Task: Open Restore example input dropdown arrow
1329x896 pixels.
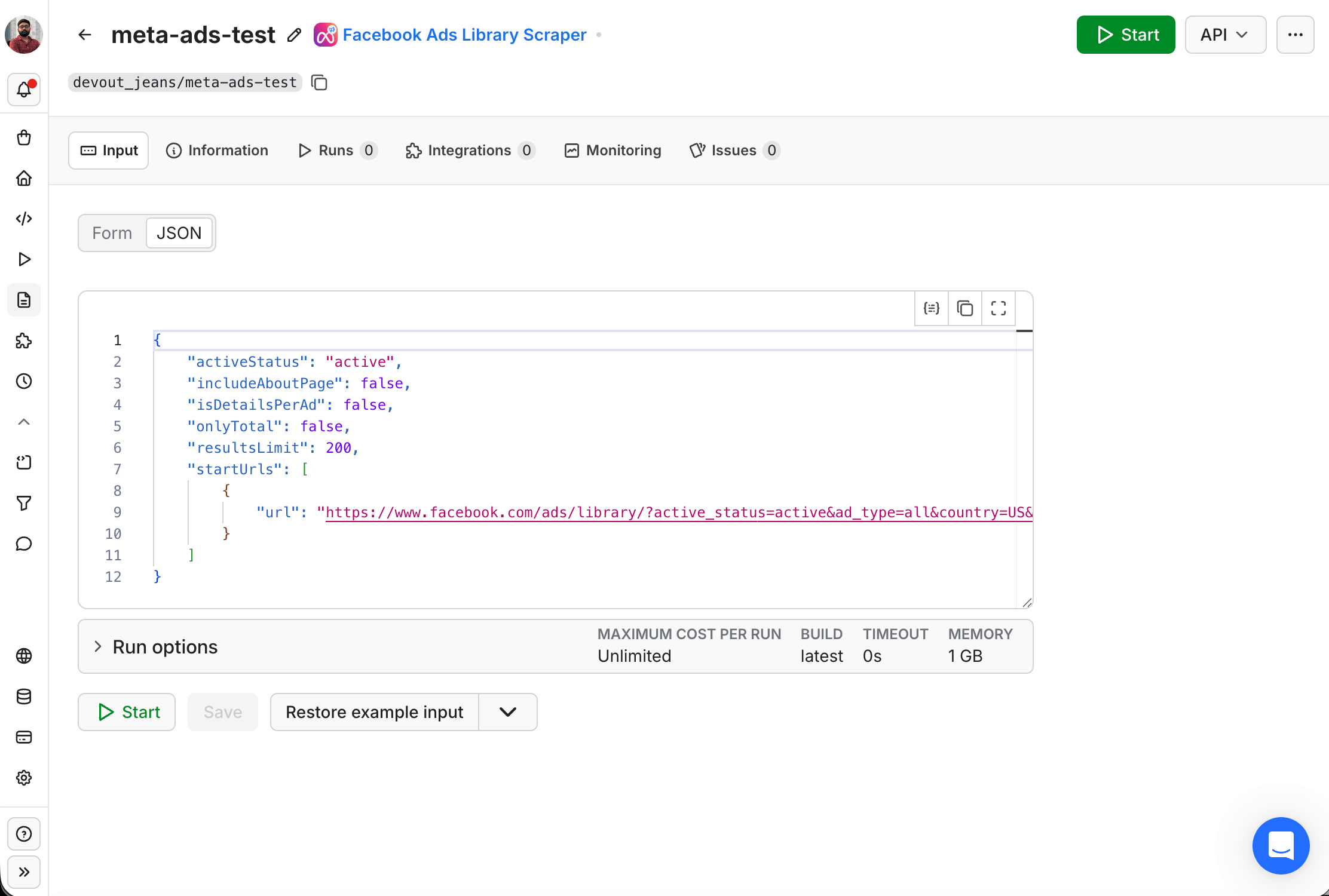Action: point(508,712)
